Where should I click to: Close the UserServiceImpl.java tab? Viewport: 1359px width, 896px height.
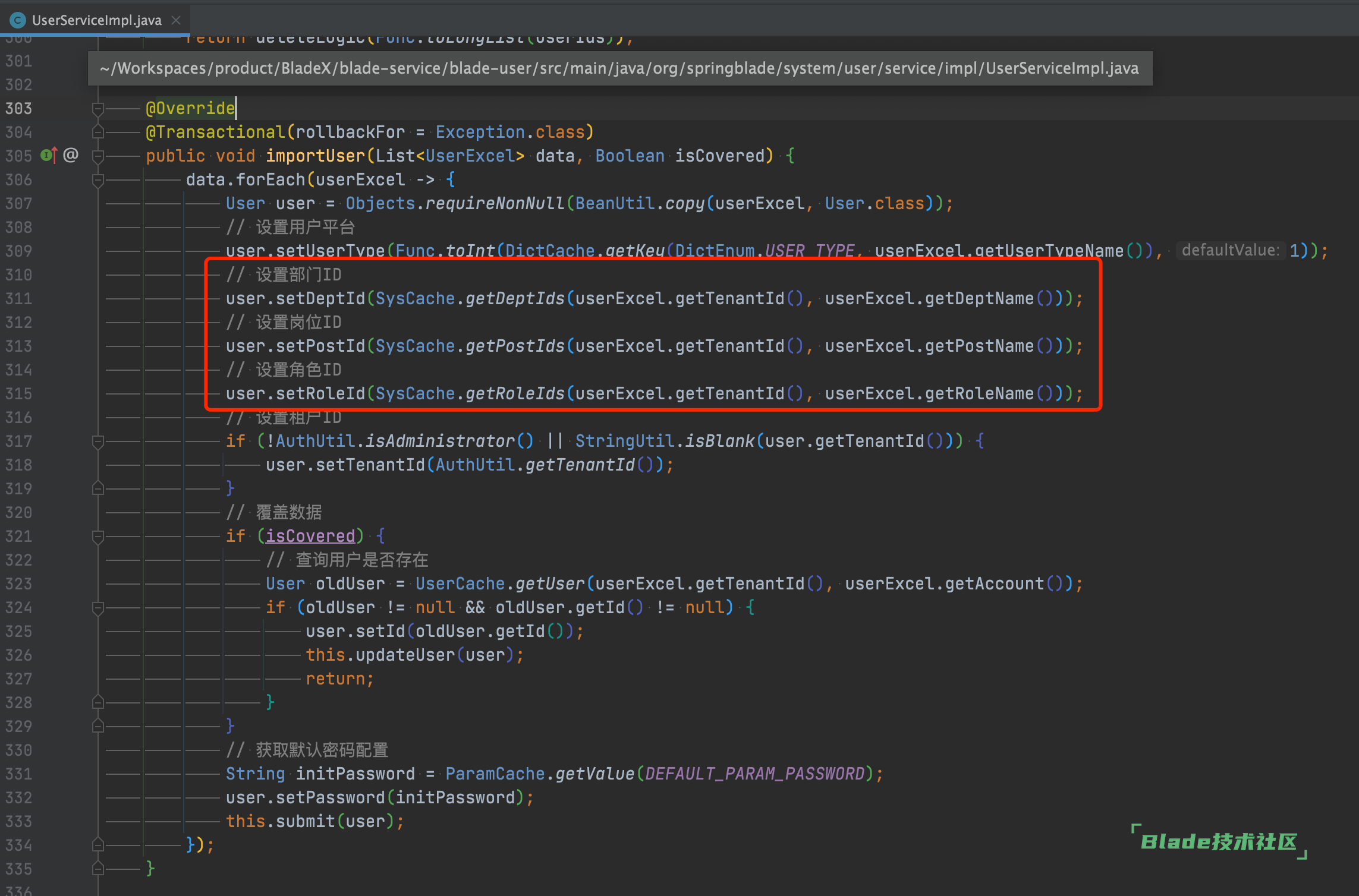click(x=176, y=20)
